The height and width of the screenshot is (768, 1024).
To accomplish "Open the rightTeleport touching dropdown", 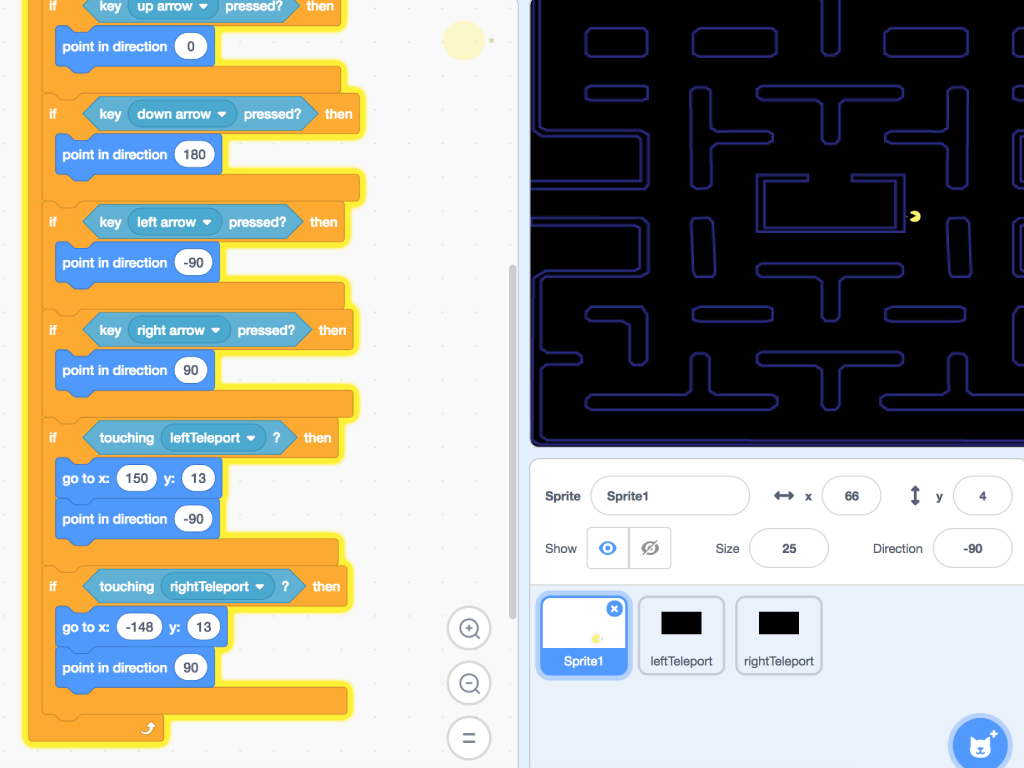I will 217,586.
